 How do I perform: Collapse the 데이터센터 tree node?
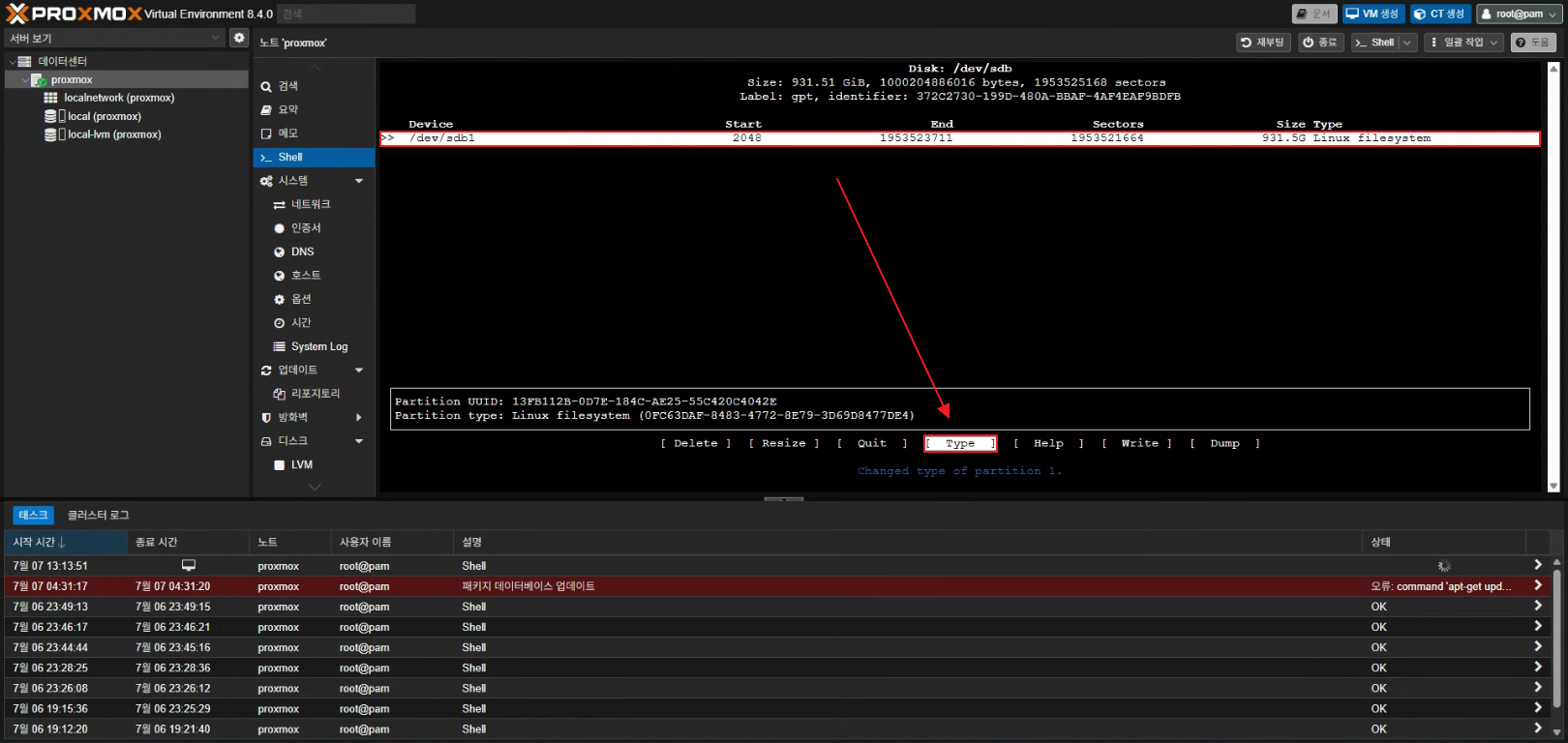(13, 61)
